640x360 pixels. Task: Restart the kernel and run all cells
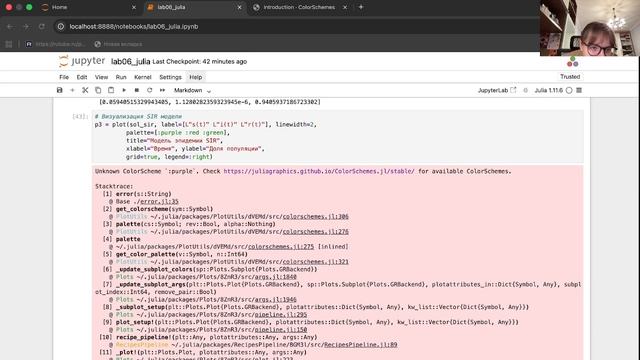click(x=162, y=90)
